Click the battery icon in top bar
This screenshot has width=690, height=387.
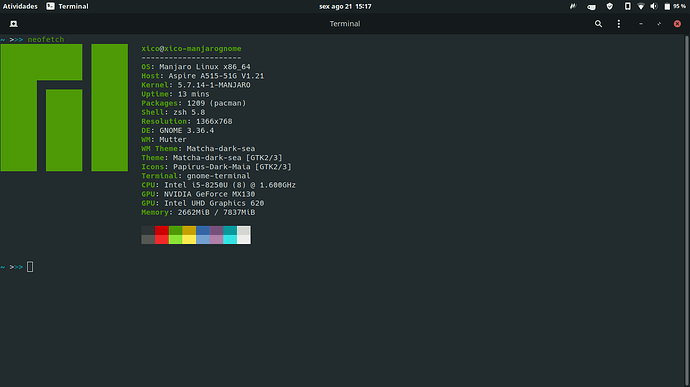[667, 6]
